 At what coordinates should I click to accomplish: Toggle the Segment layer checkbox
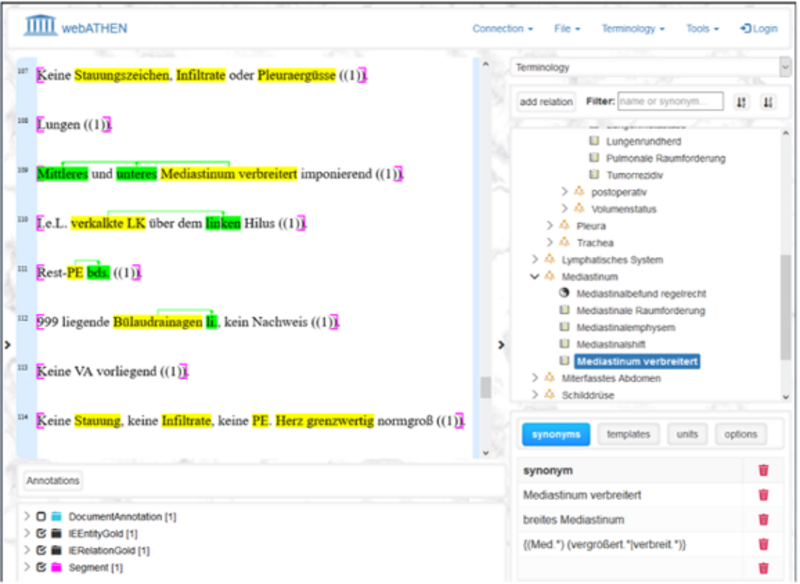tap(41, 567)
